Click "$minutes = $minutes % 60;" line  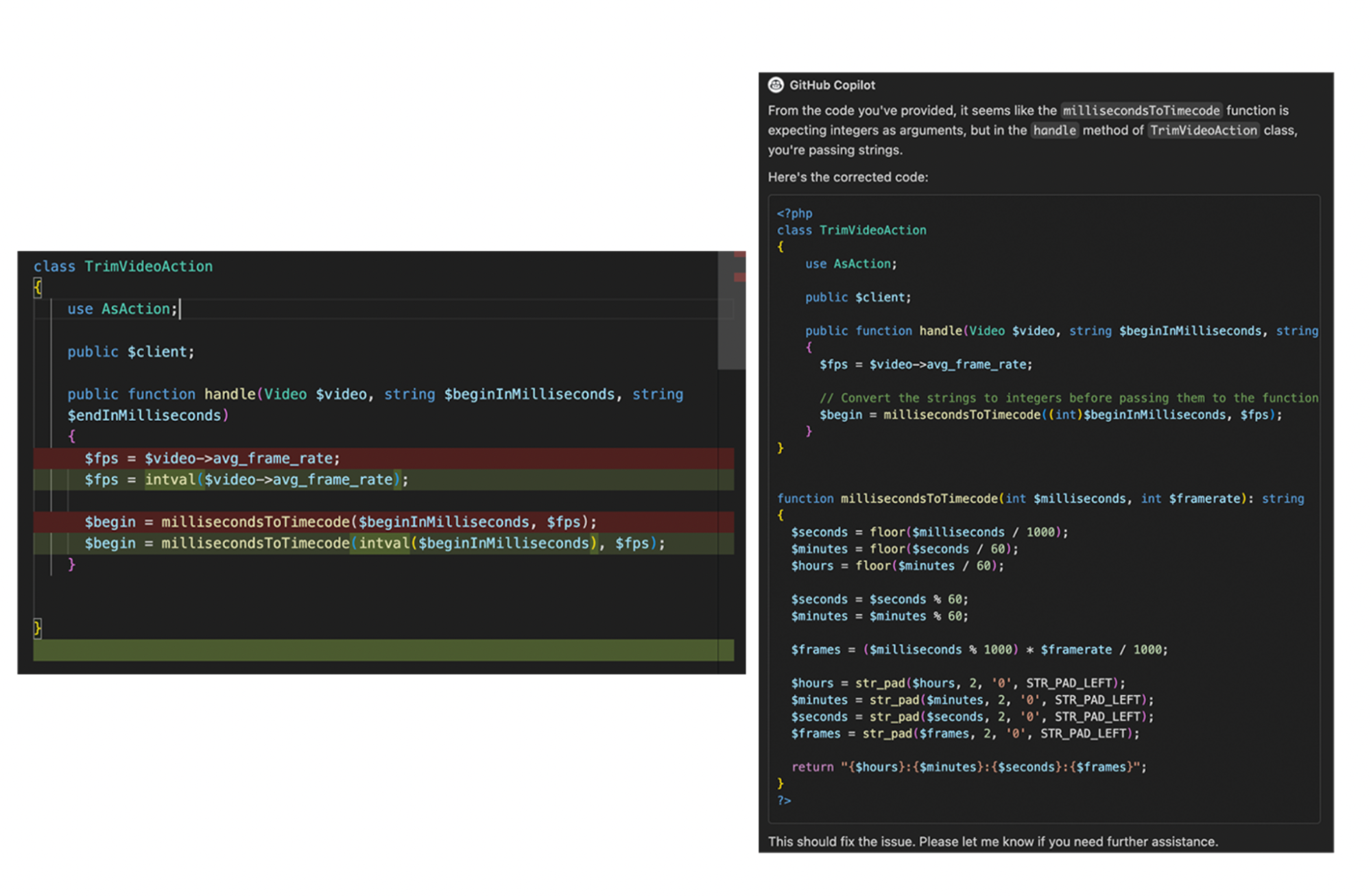(x=879, y=616)
